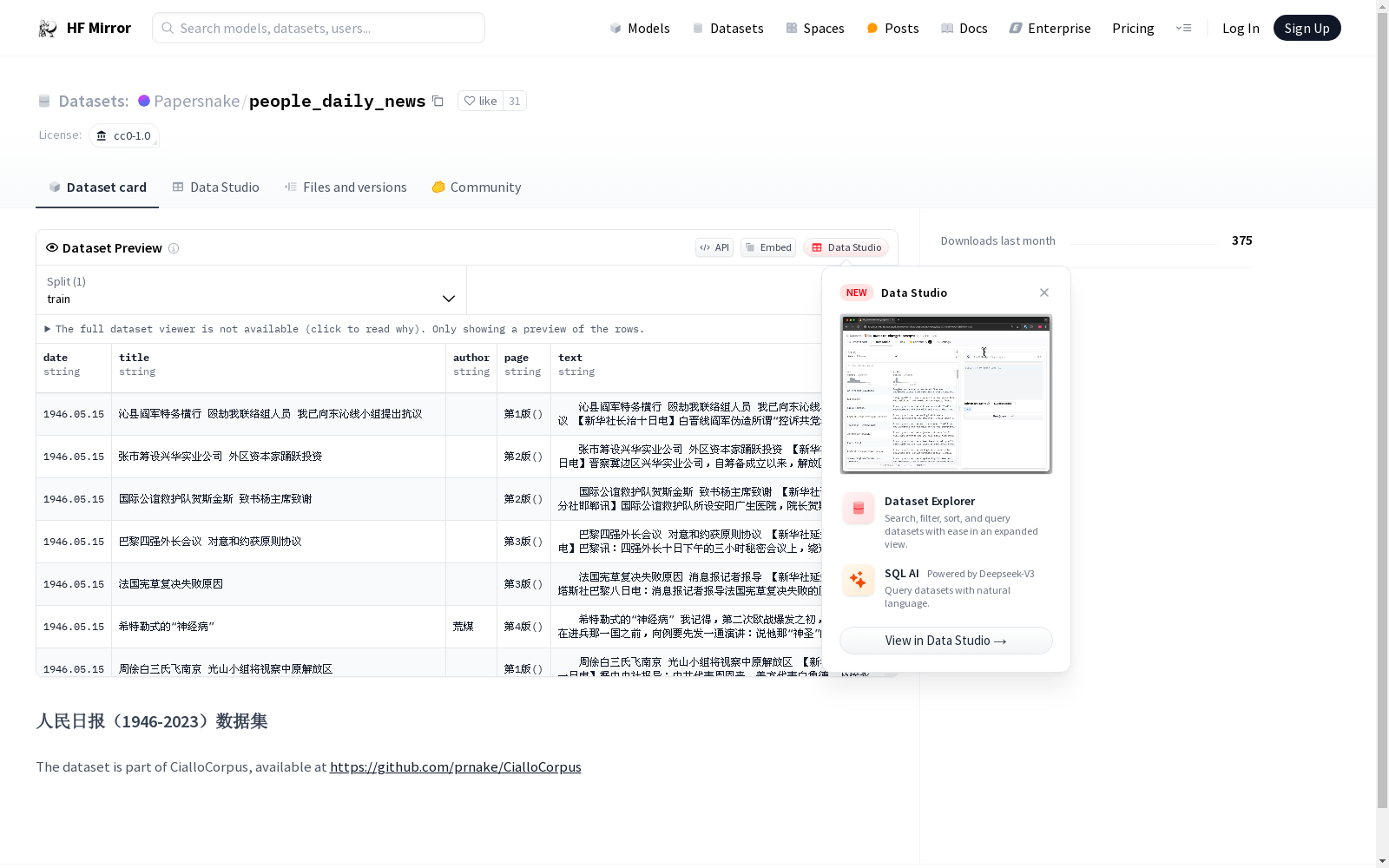Click the Embed button

(768, 247)
